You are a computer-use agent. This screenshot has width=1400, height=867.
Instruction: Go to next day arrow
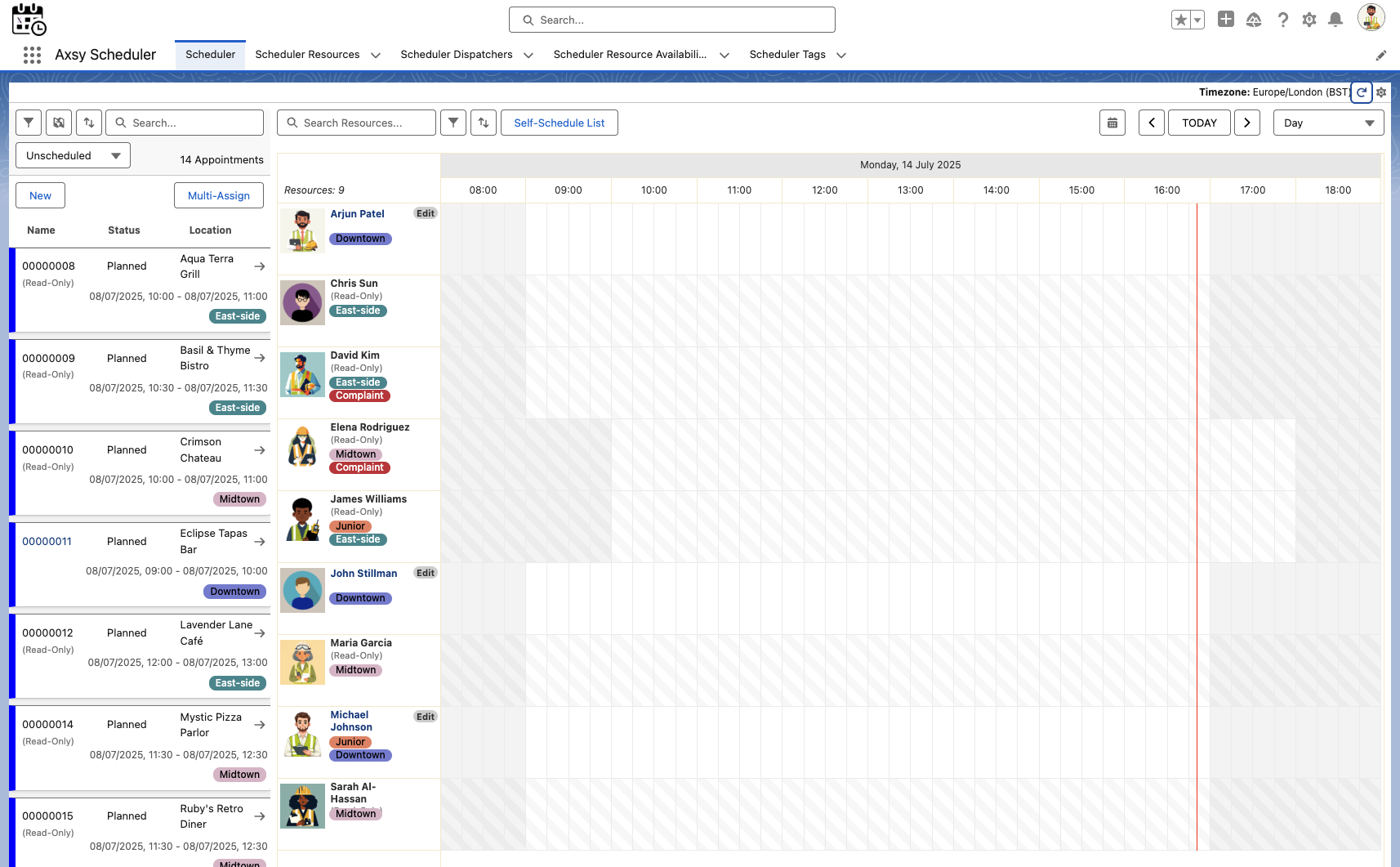[x=1247, y=123]
